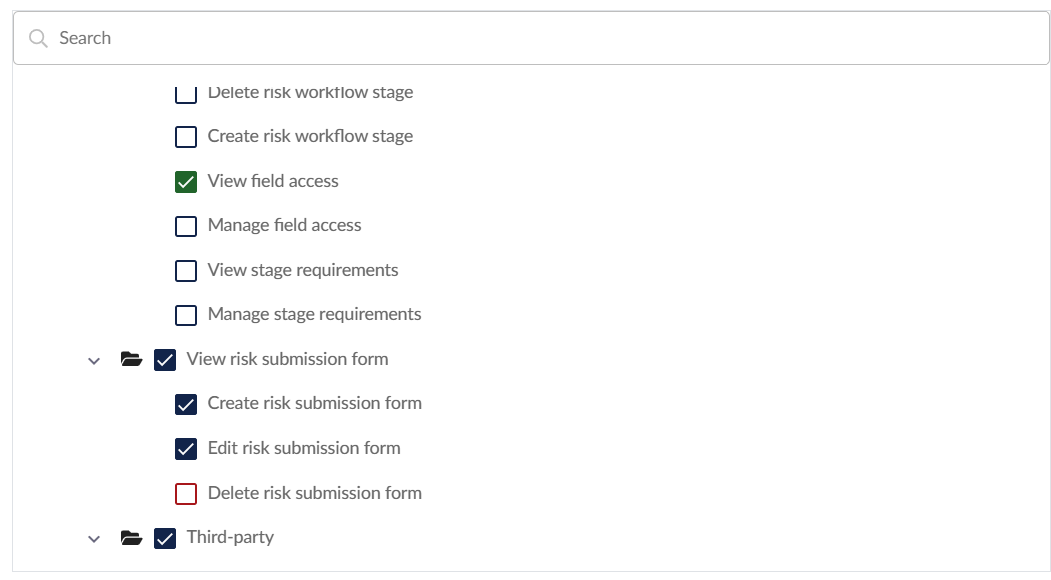Check Manage stage requirements box
This screenshot has width=1051, height=580.
[x=186, y=315]
